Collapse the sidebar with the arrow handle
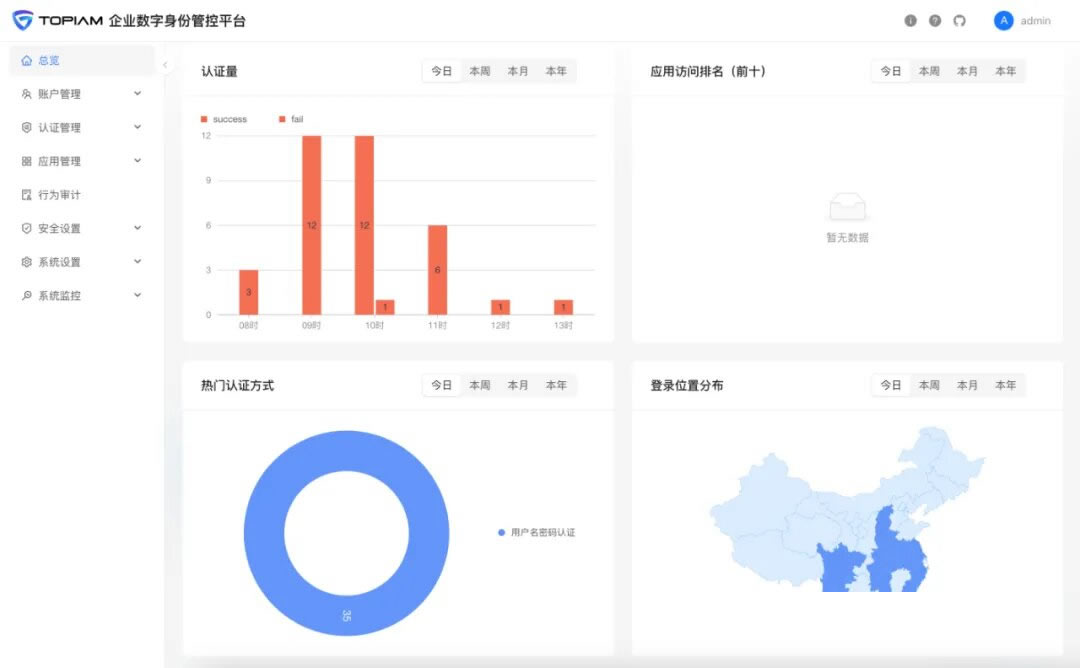This screenshot has width=1080, height=668. pyautogui.click(x=165, y=65)
